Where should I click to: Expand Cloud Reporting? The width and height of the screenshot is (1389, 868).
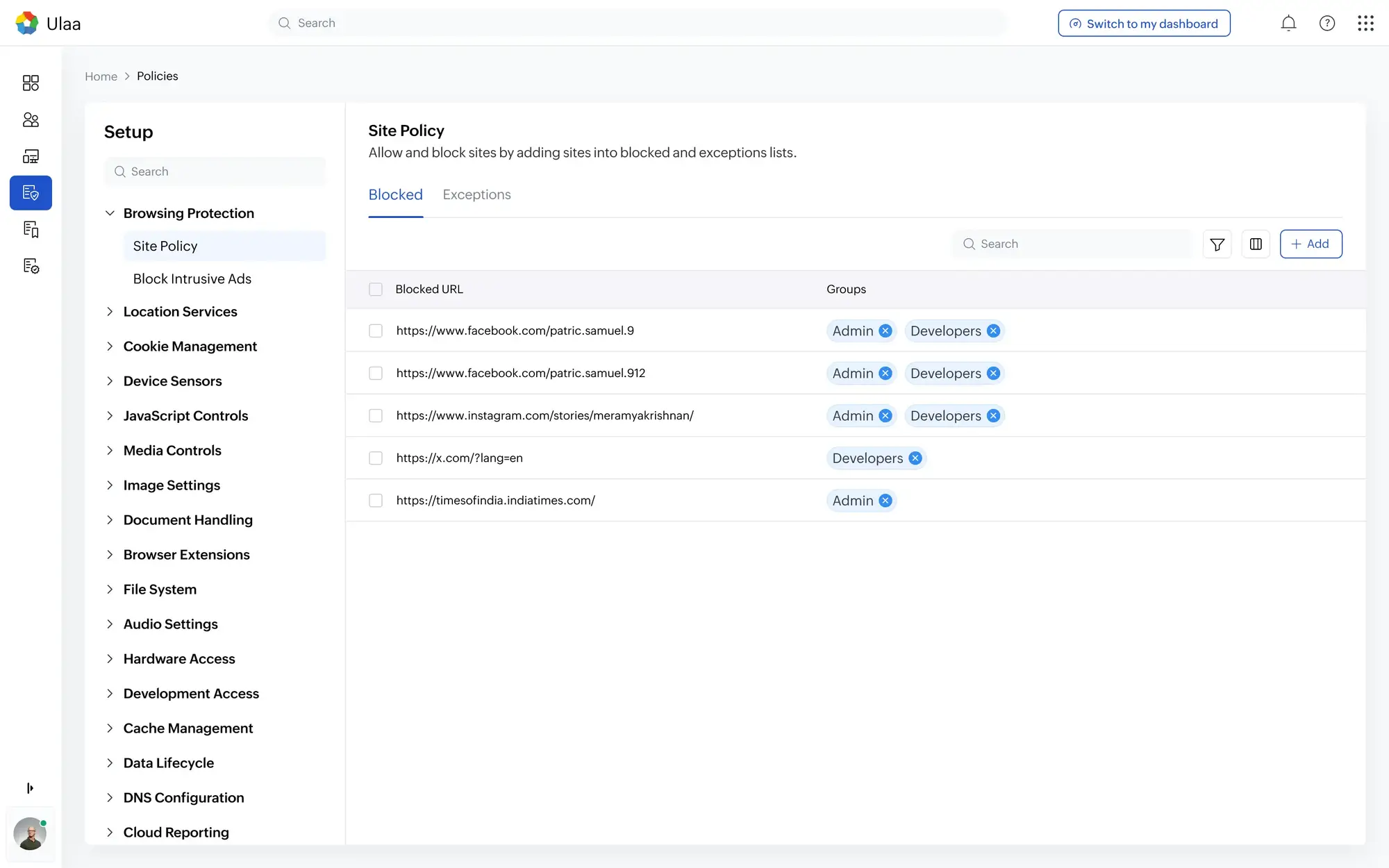click(x=110, y=833)
